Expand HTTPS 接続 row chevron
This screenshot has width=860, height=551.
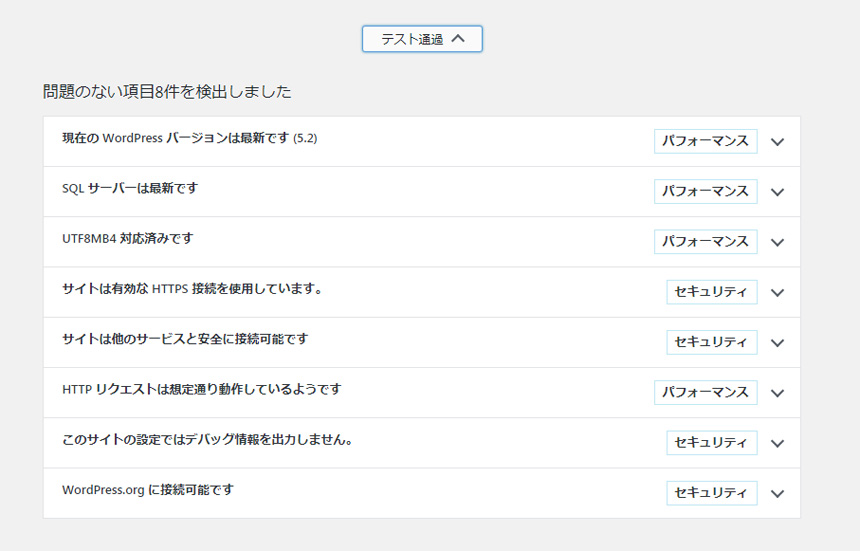(x=777, y=293)
